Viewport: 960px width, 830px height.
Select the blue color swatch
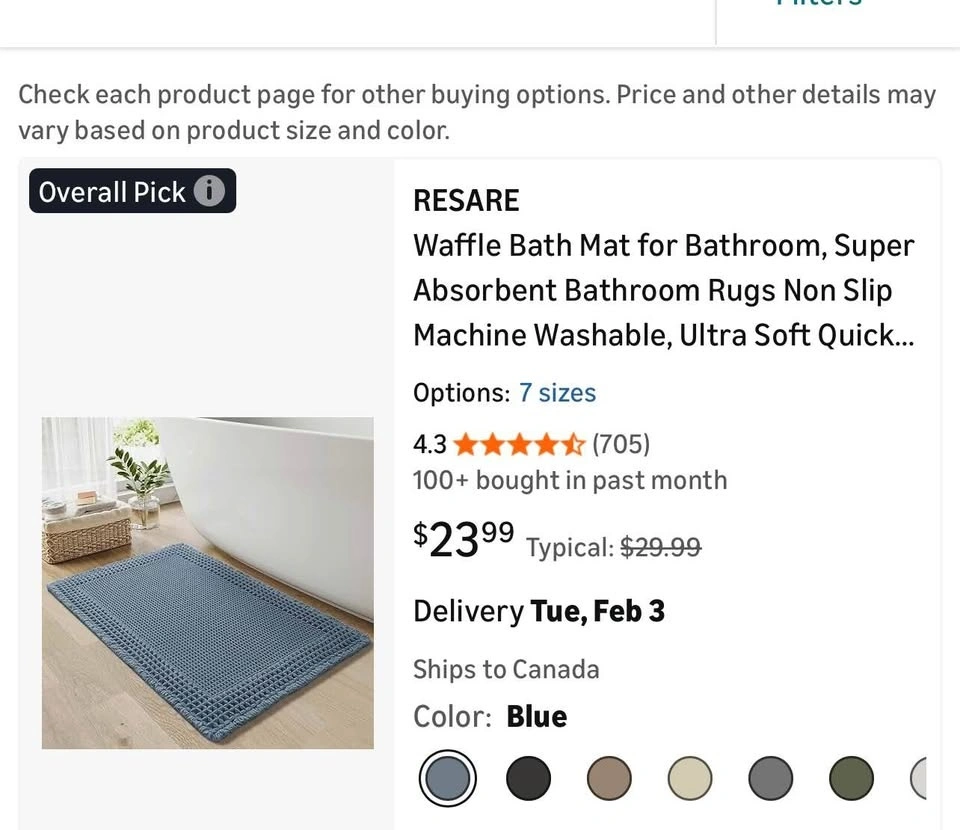pos(447,778)
